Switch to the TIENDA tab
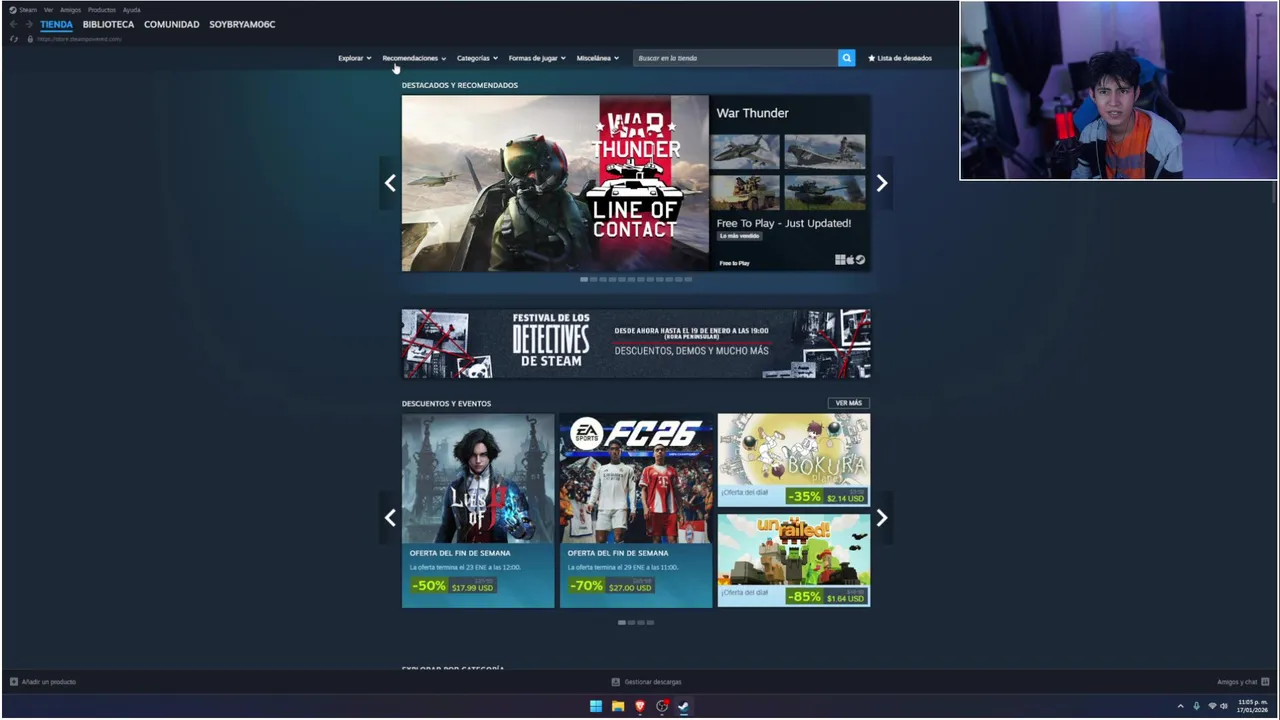Viewport: 1280px width, 720px height. pos(56,24)
